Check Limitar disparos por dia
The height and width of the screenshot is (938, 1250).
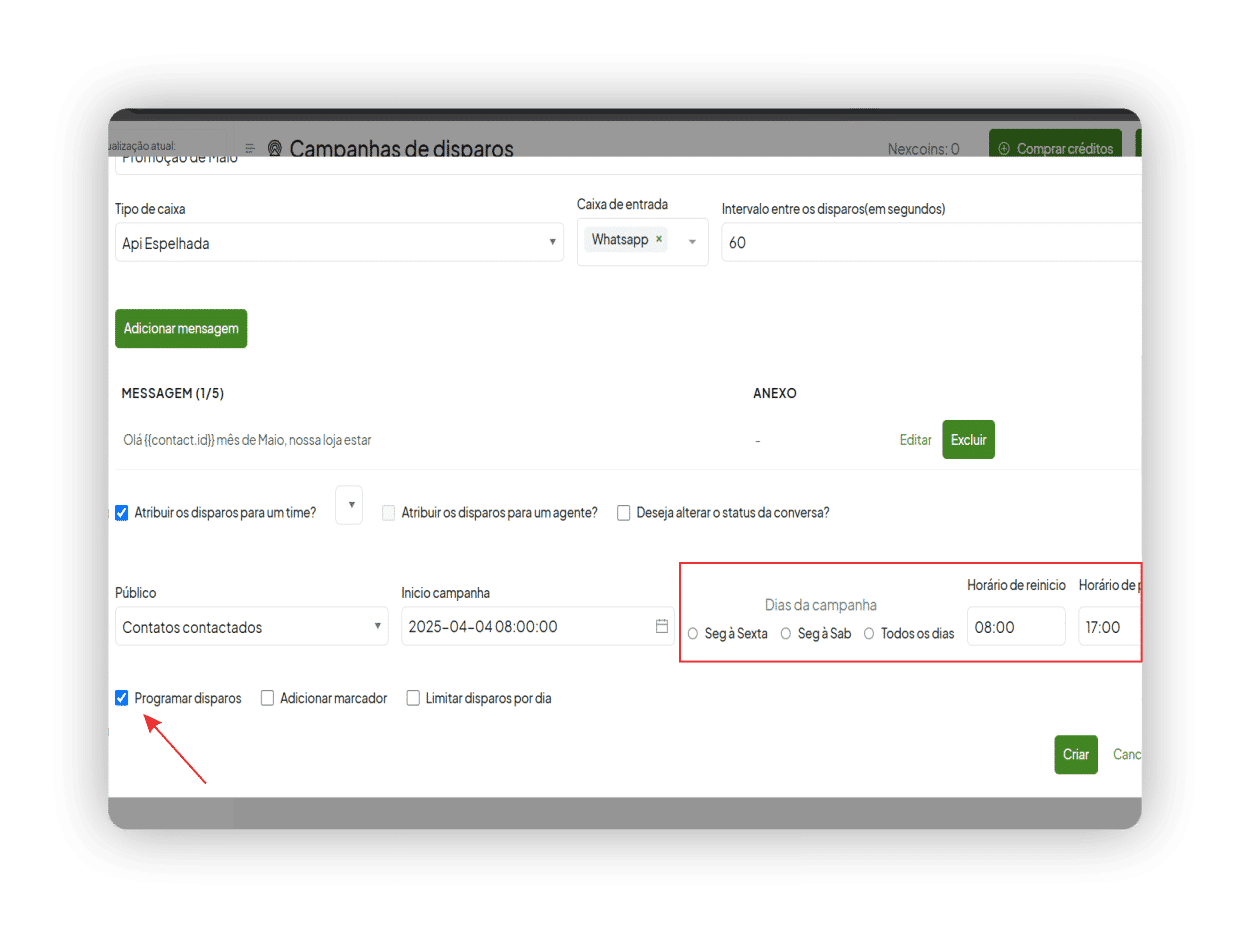(x=413, y=698)
